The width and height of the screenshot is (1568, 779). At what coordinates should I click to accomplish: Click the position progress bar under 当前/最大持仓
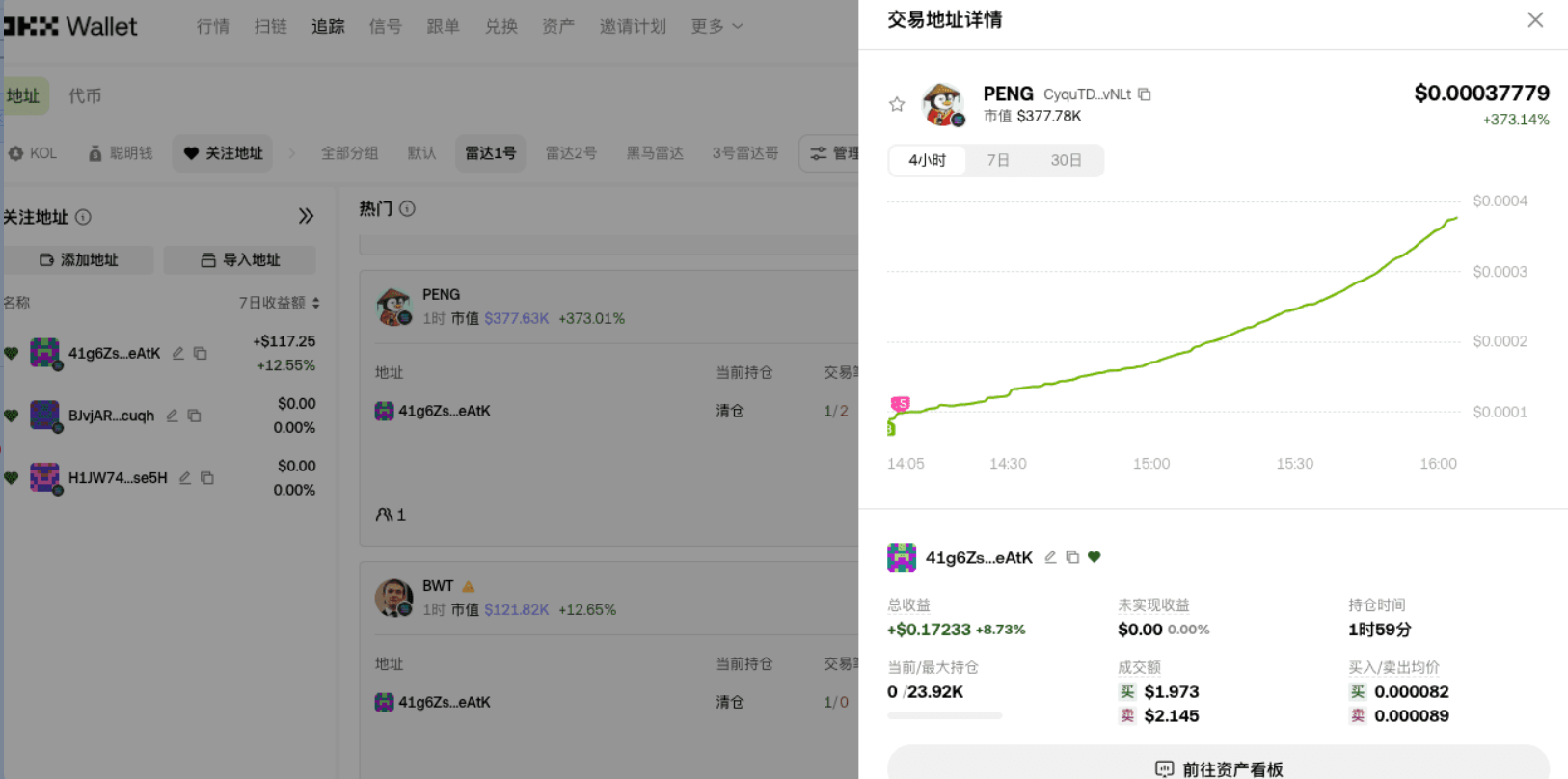[944, 716]
